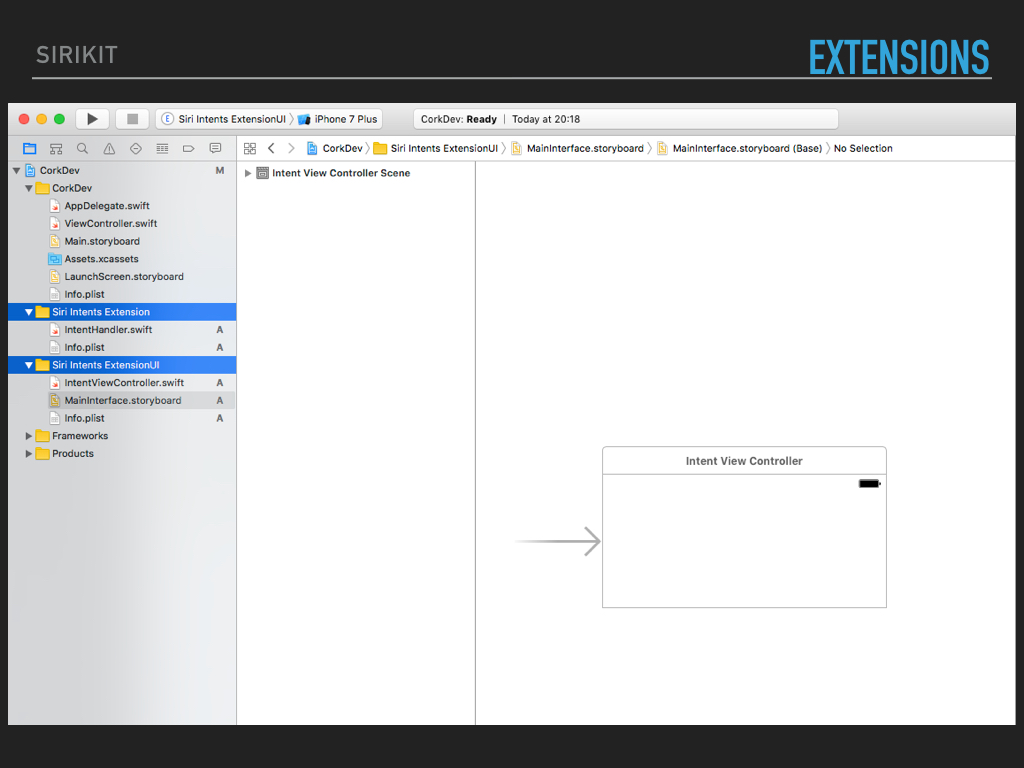Select the Siri Intents ExtensionUI folder
Screen dimensions: 1024x768
[x=122, y=364]
